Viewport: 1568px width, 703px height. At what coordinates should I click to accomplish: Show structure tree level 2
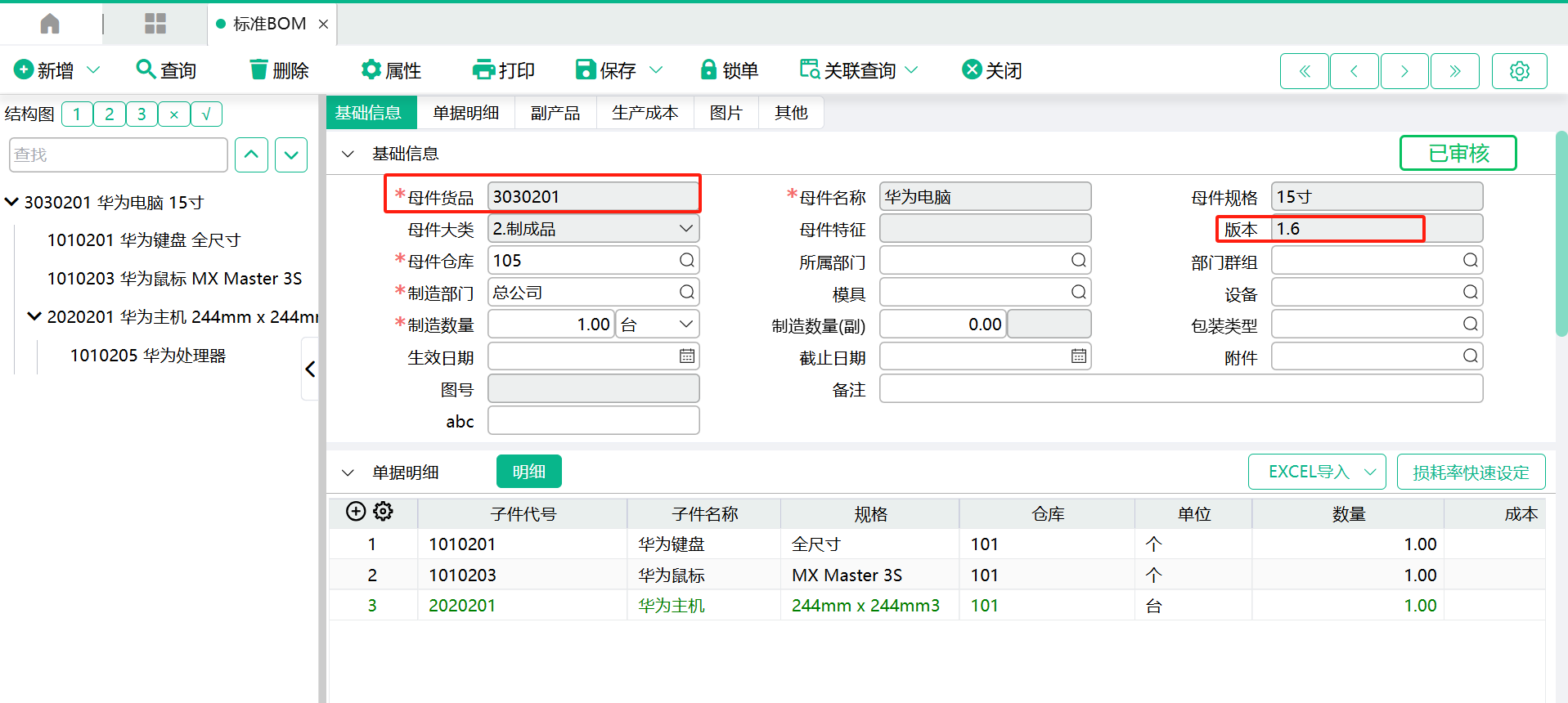(x=110, y=114)
